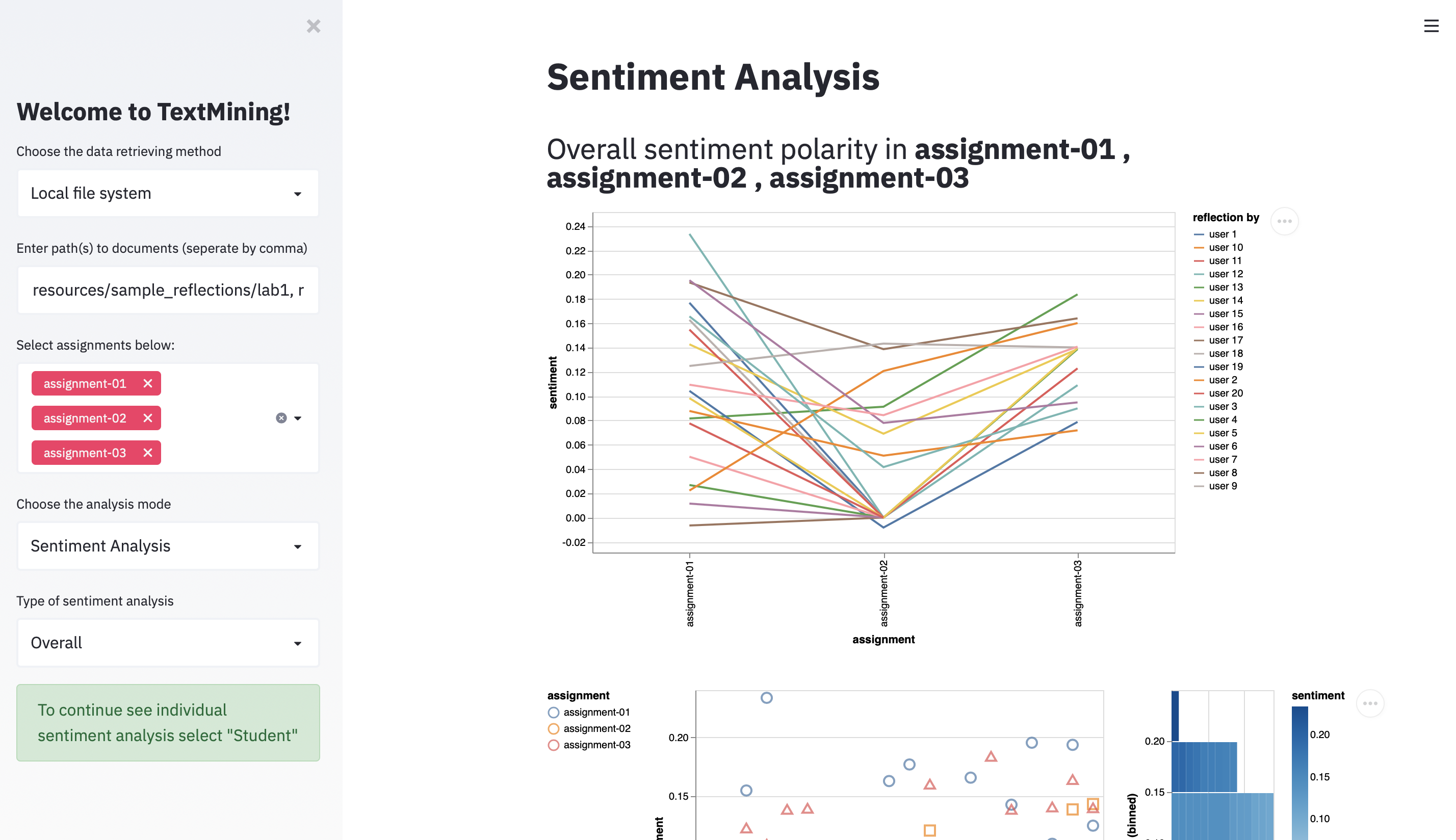Viewport: 1456px width, 840px height.
Task: Click user 19 legend entry
Action: pos(1218,367)
